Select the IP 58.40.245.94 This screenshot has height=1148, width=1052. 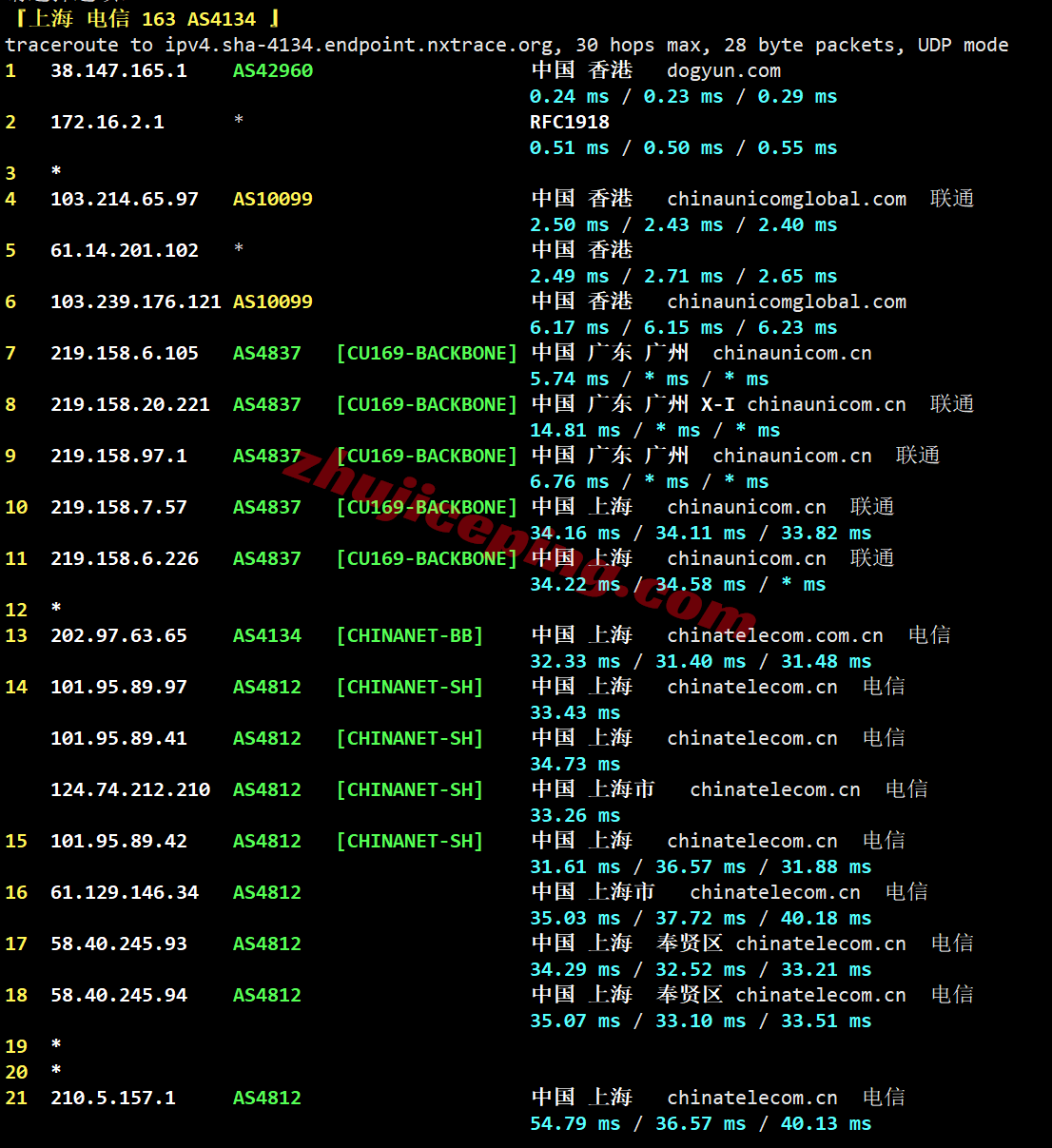pyautogui.click(x=119, y=995)
